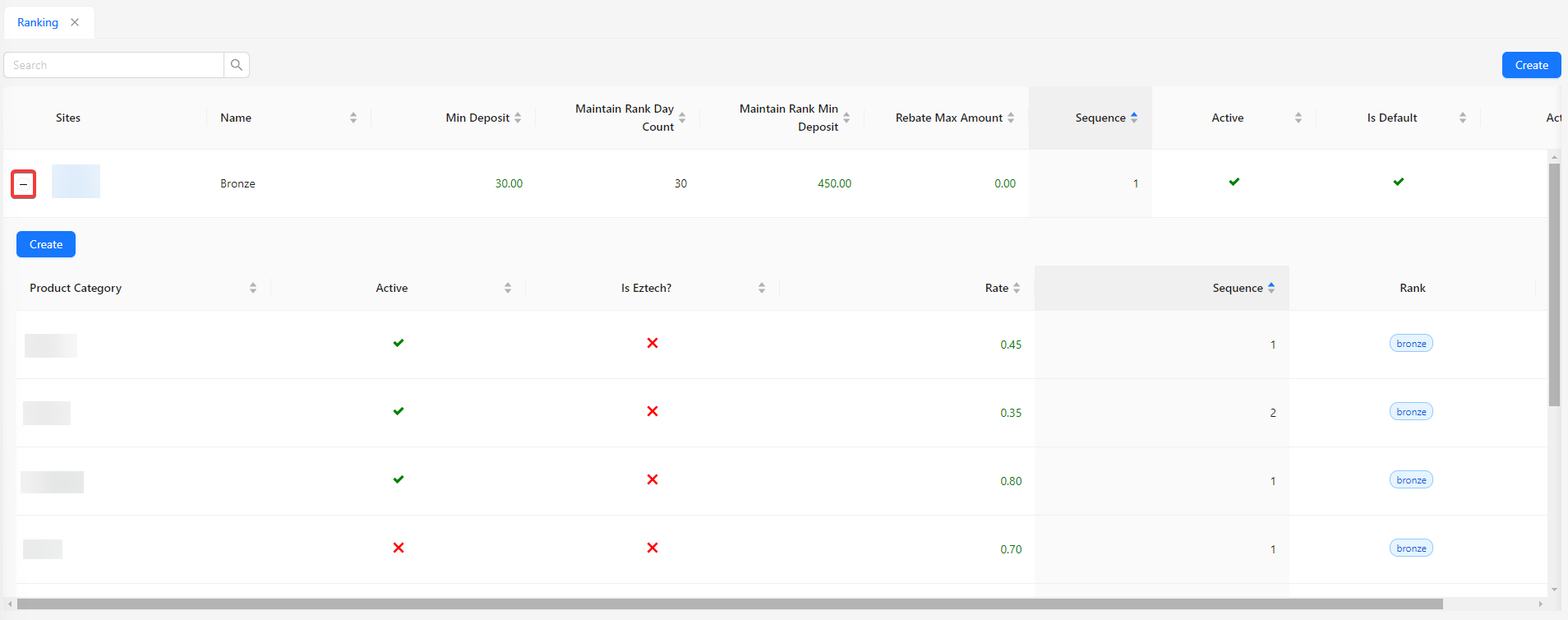Sort by Maintain Rank Min Deposit

coord(846,118)
